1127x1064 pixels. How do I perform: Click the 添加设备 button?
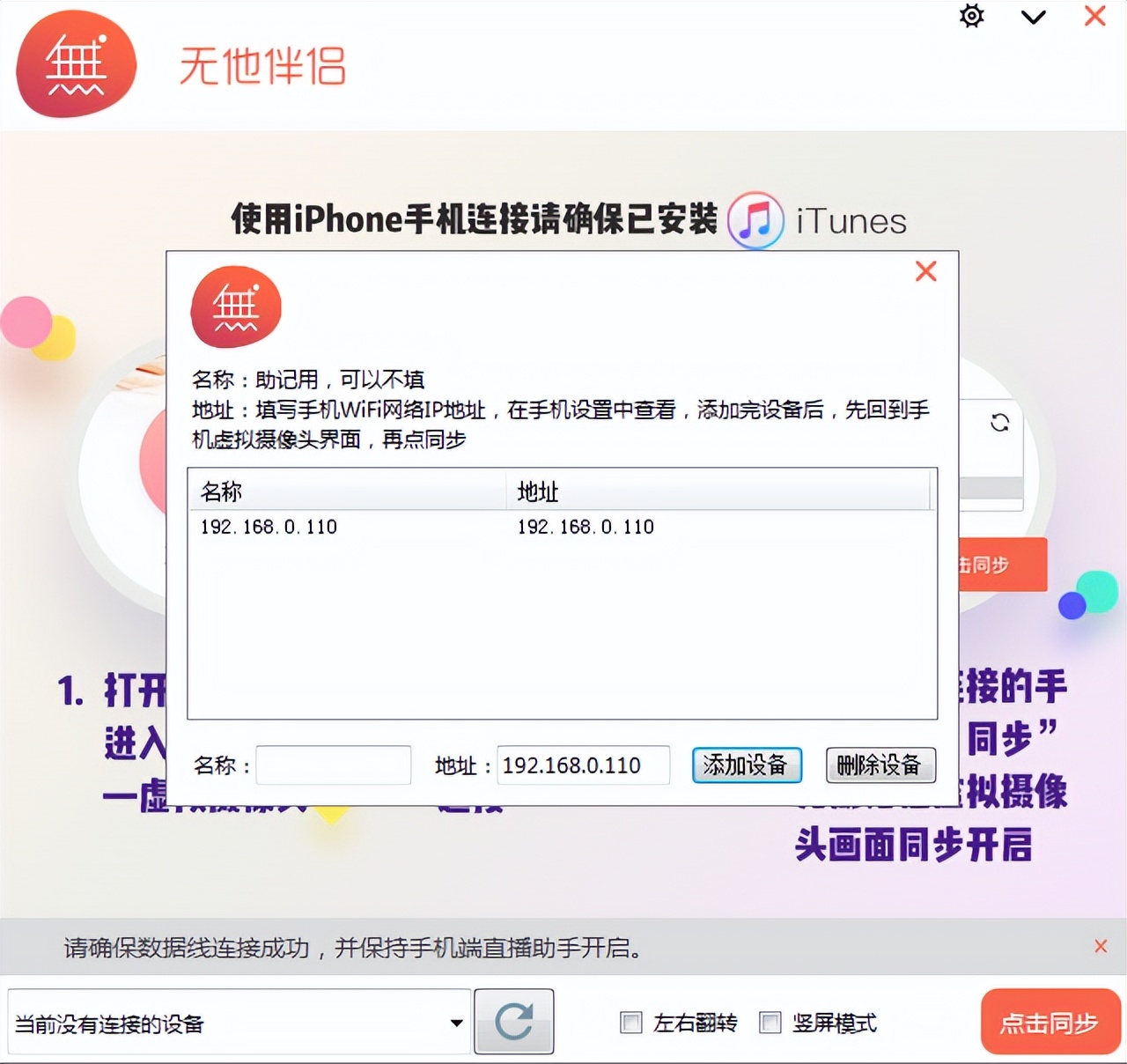[747, 765]
